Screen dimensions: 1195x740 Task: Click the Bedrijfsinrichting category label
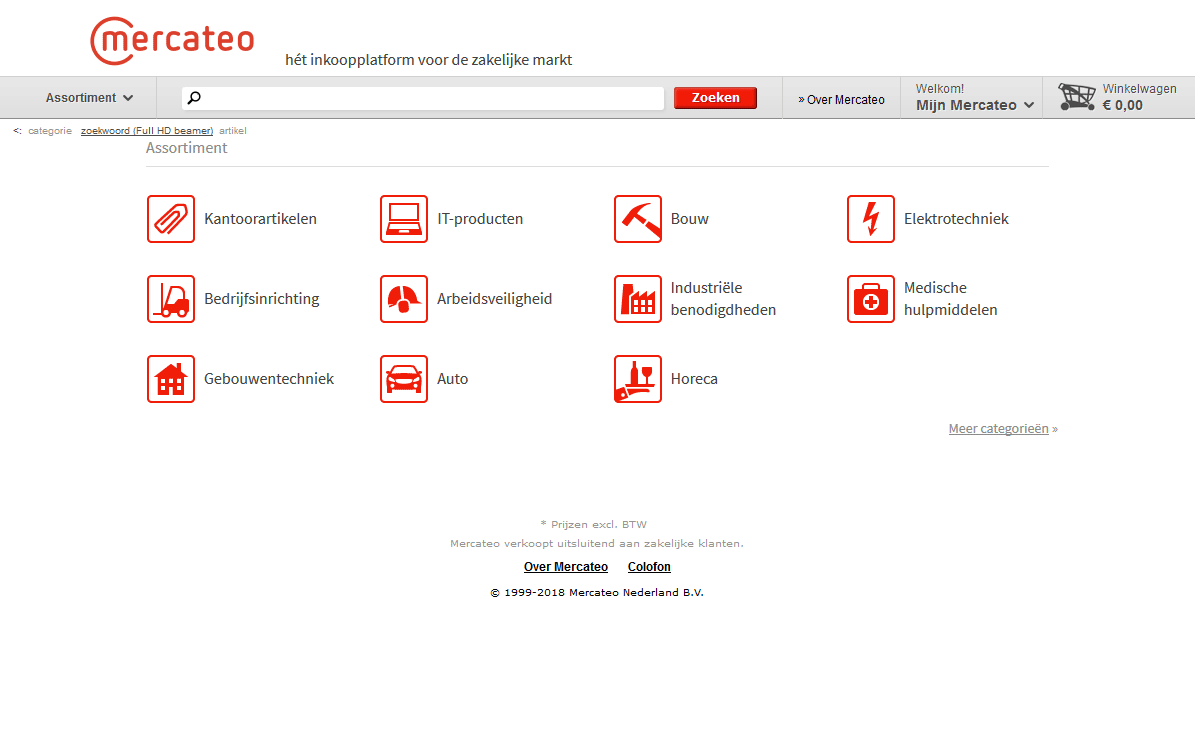[x=261, y=299]
